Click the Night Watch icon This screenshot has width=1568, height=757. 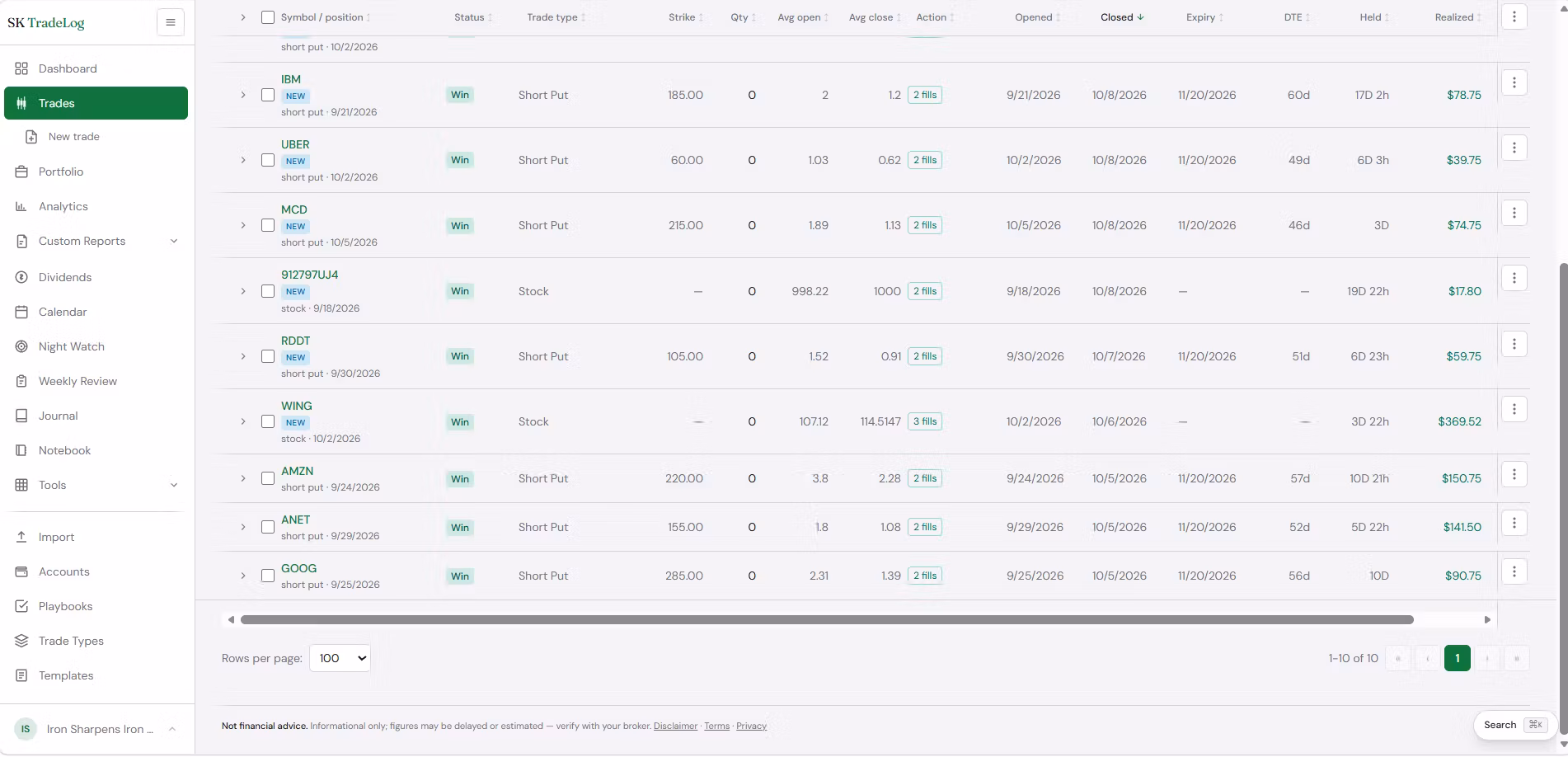coord(21,346)
